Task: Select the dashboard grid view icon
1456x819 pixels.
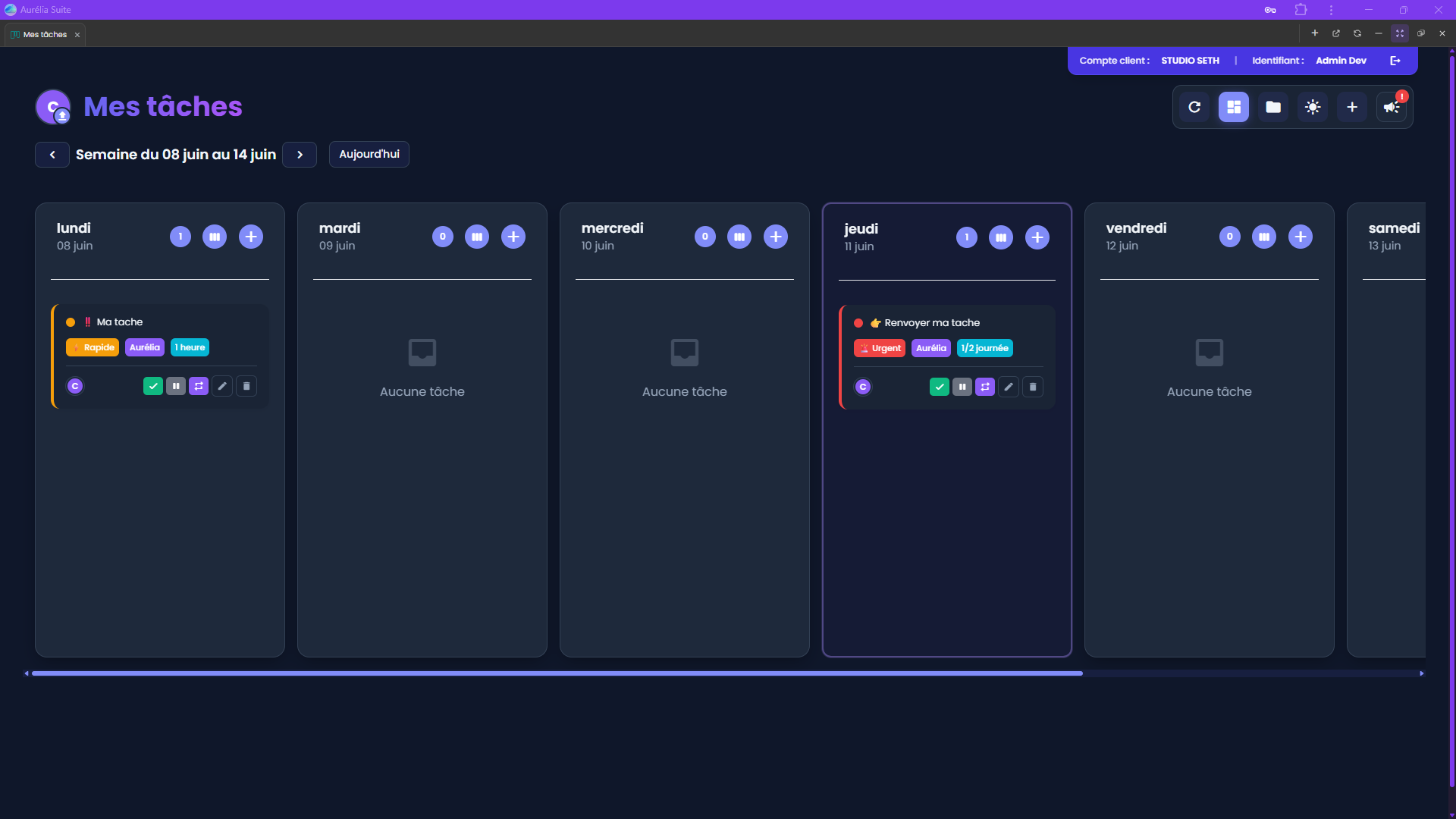Action: tap(1234, 107)
